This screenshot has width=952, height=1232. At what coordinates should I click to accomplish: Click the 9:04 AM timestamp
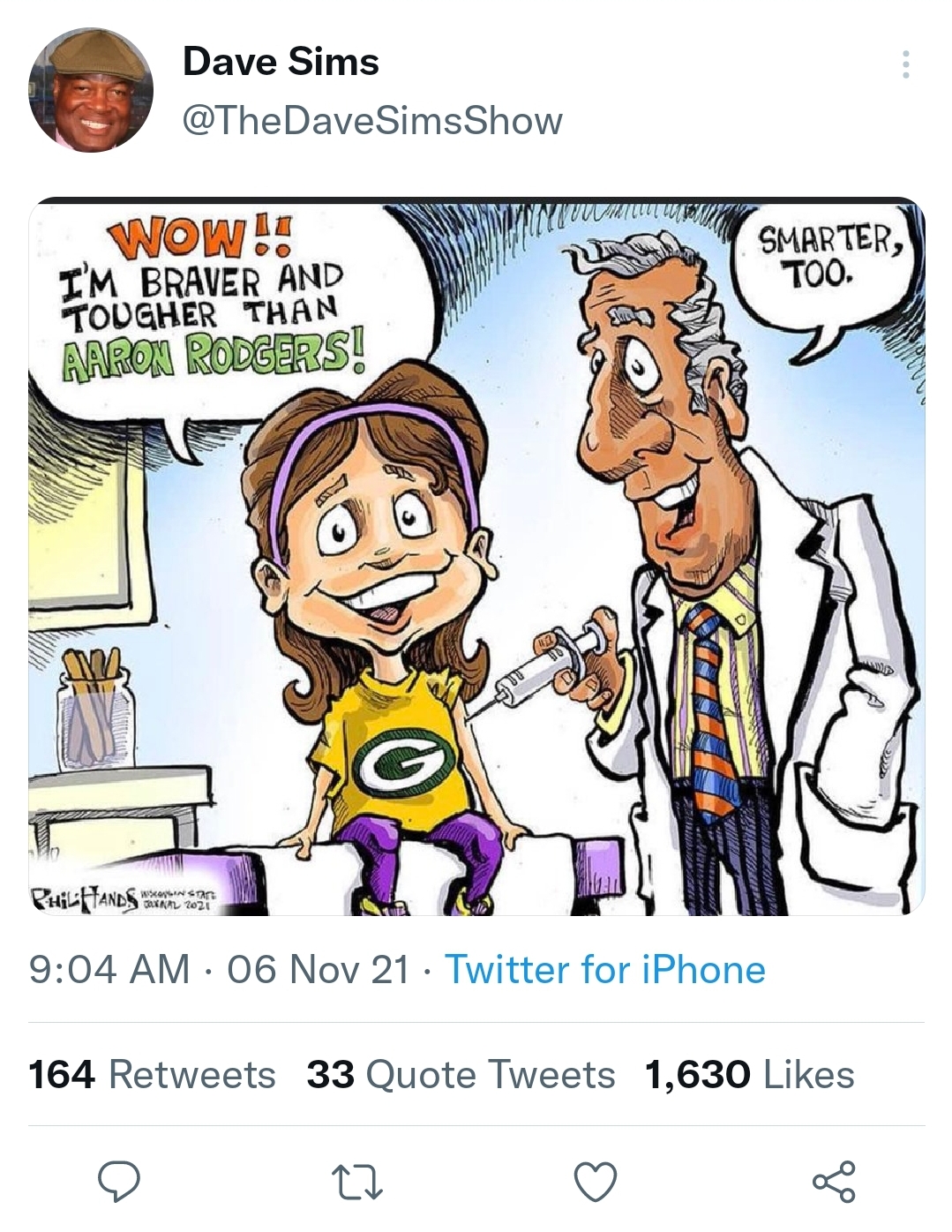click(109, 969)
